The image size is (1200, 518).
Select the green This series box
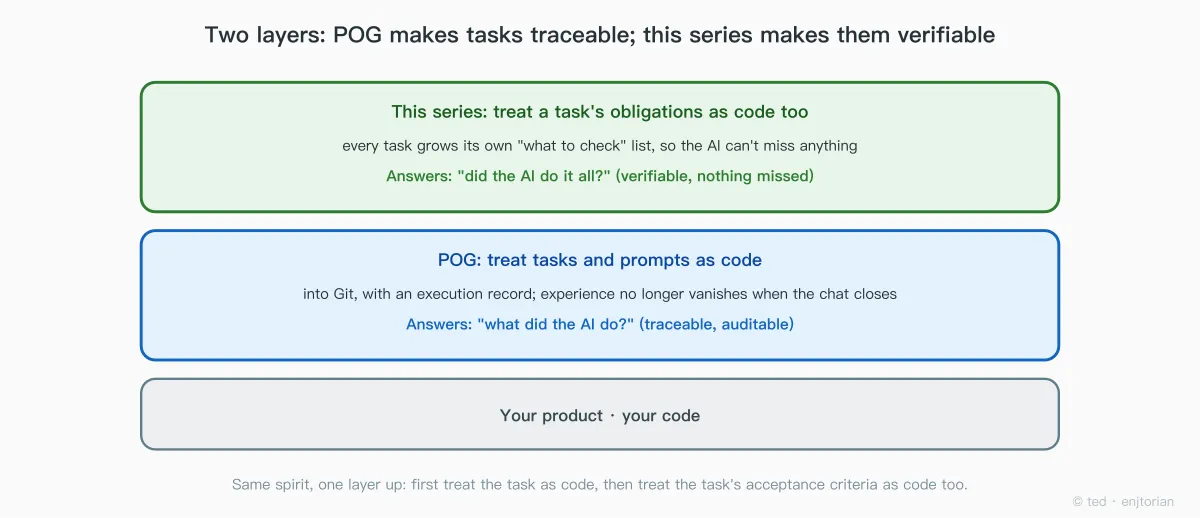coord(600,147)
